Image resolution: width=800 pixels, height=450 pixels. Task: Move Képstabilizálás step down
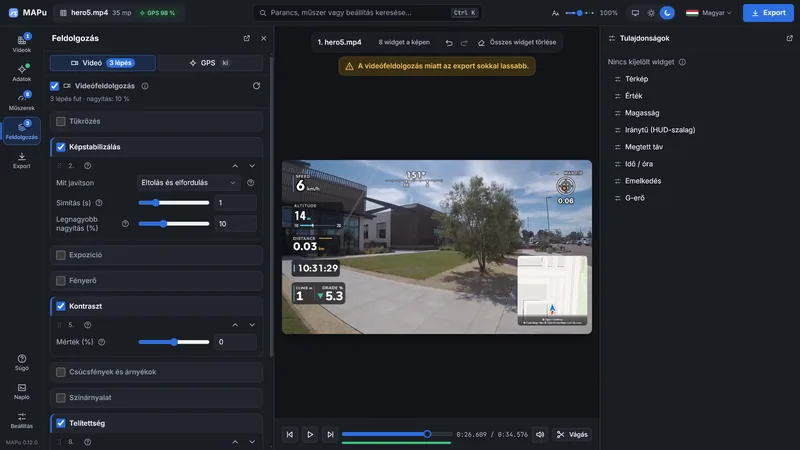point(252,166)
